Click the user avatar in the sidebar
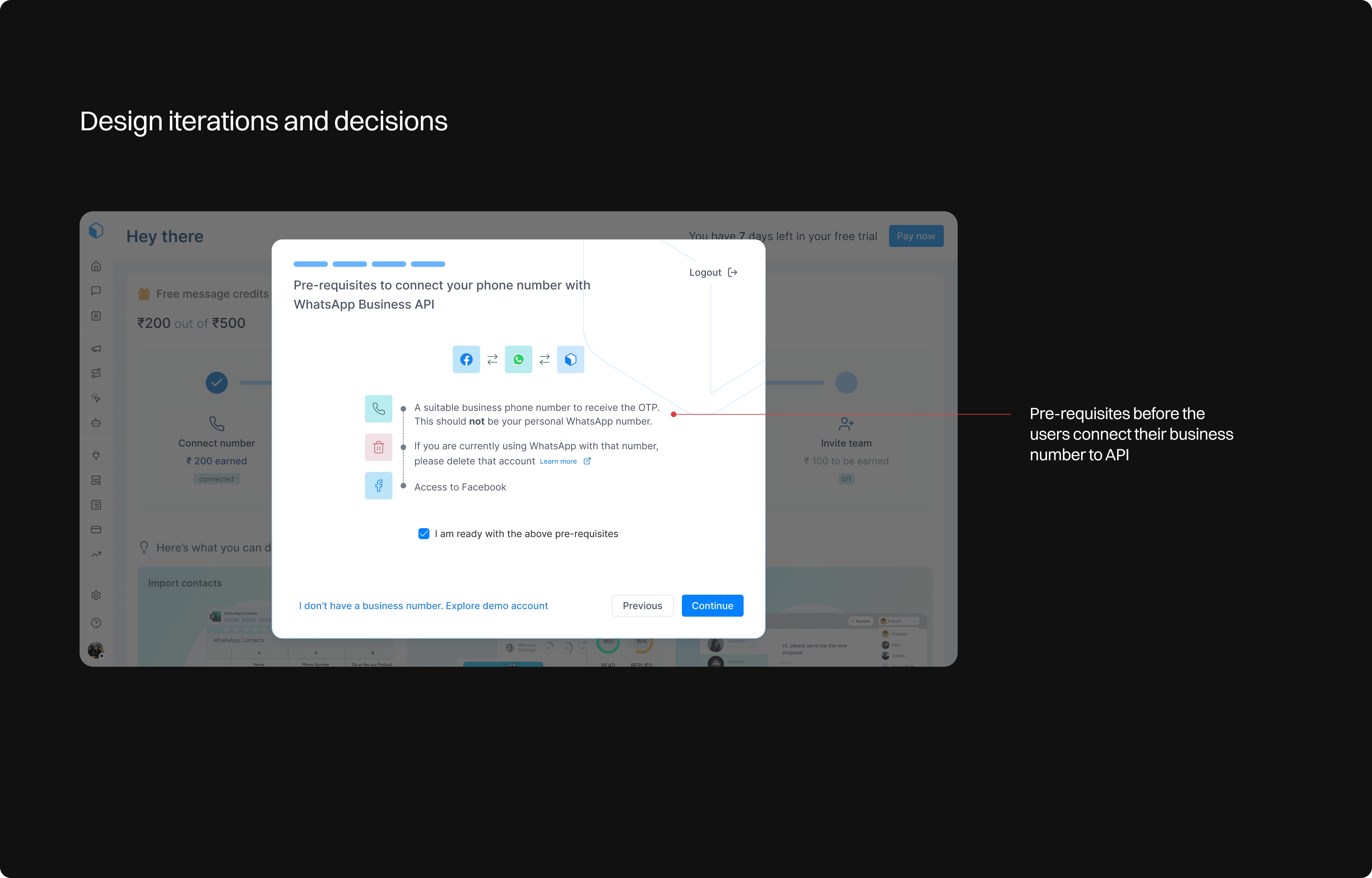 (96, 650)
